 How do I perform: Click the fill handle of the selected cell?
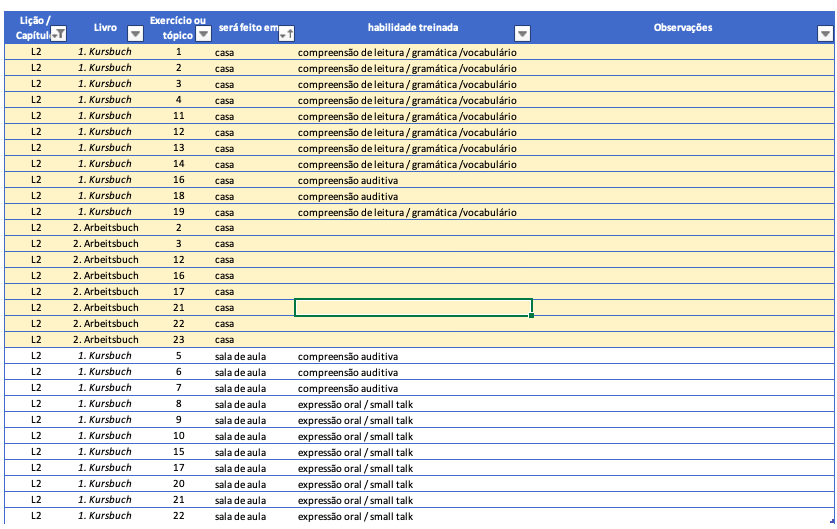(x=532, y=316)
